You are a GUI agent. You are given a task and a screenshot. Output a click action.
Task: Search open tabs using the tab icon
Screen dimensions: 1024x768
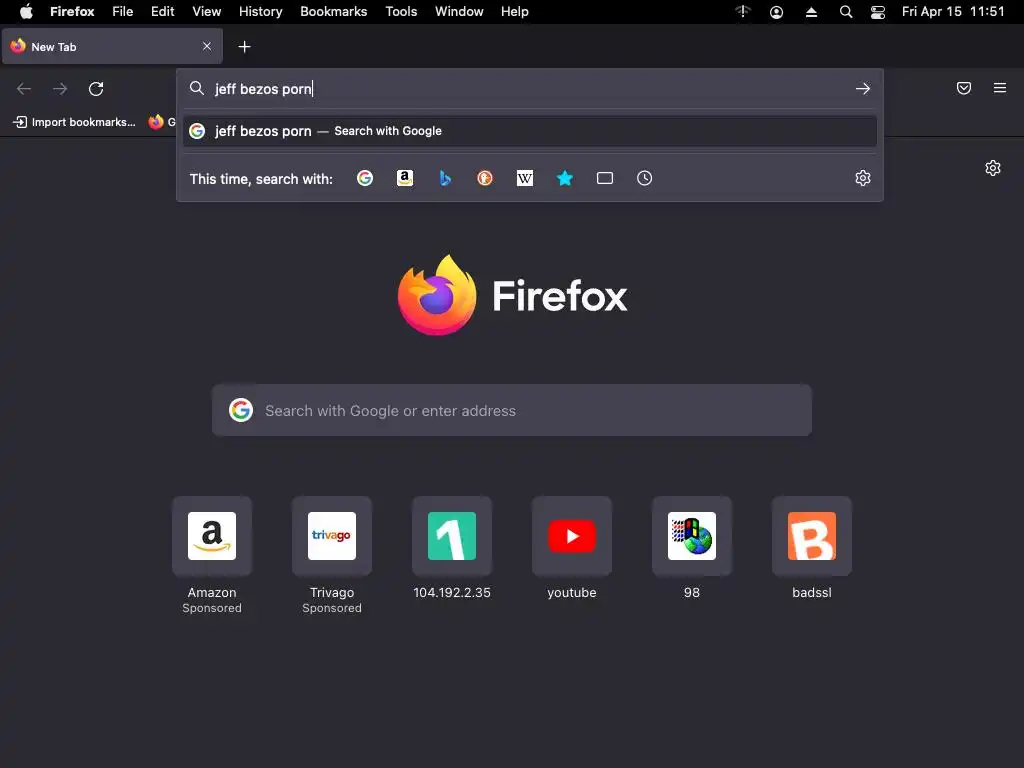[605, 178]
